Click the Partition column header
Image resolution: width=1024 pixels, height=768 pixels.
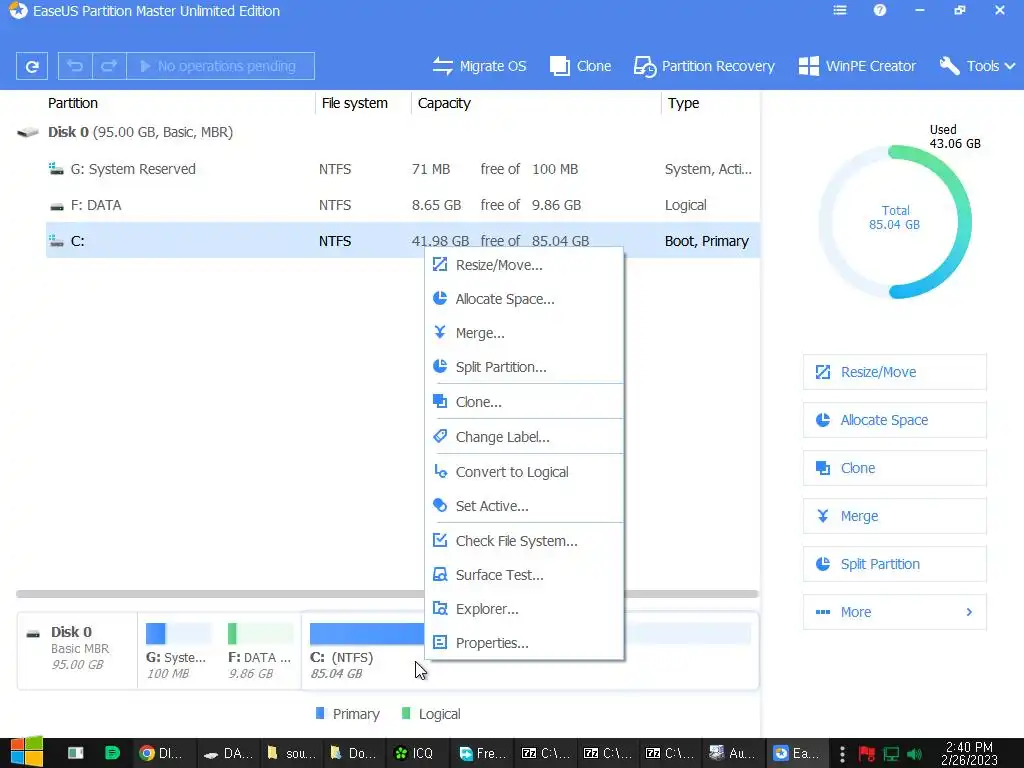(72, 103)
